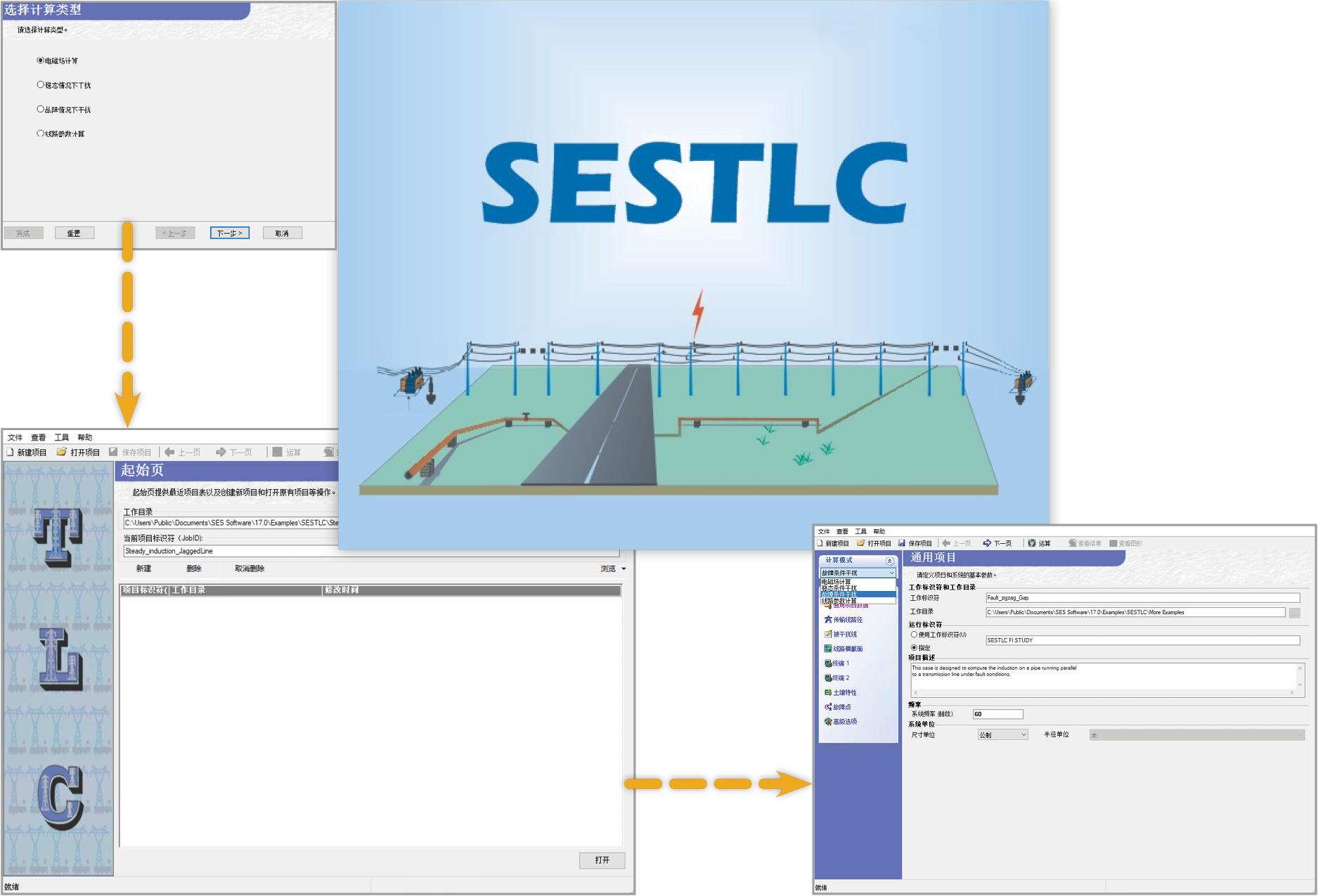The image size is (1318, 896).
Task: Open 工具 menu in the 起始页 window
Action: pyautogui.click(x=61, y=437)
